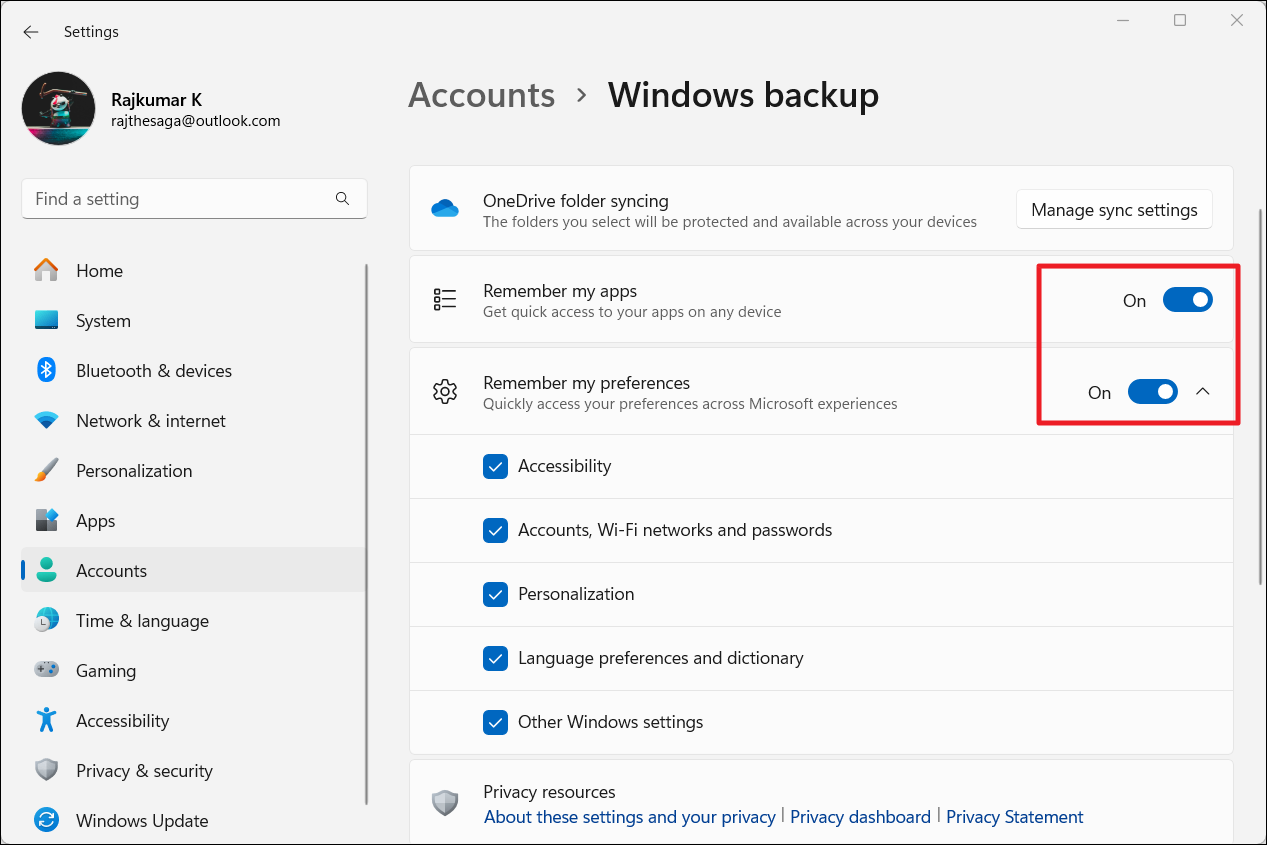Image resolution: width=1267 pixels, height=845 pixels.
Task: Open the System settings page
Action: point(103,321)
